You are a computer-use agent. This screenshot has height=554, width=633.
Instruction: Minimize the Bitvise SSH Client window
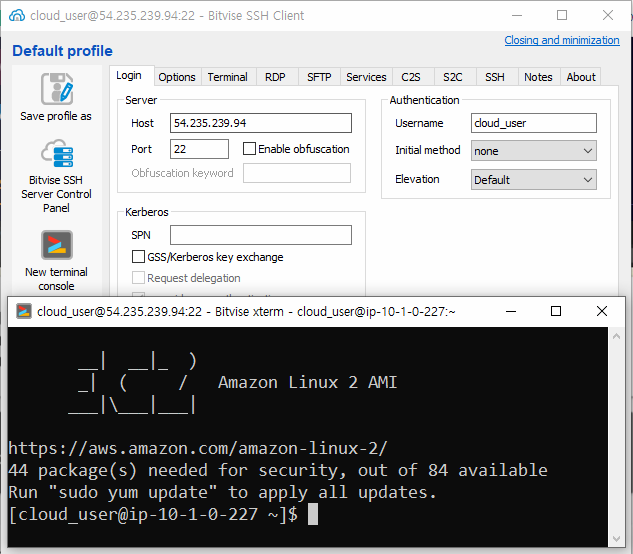(517, 15)
